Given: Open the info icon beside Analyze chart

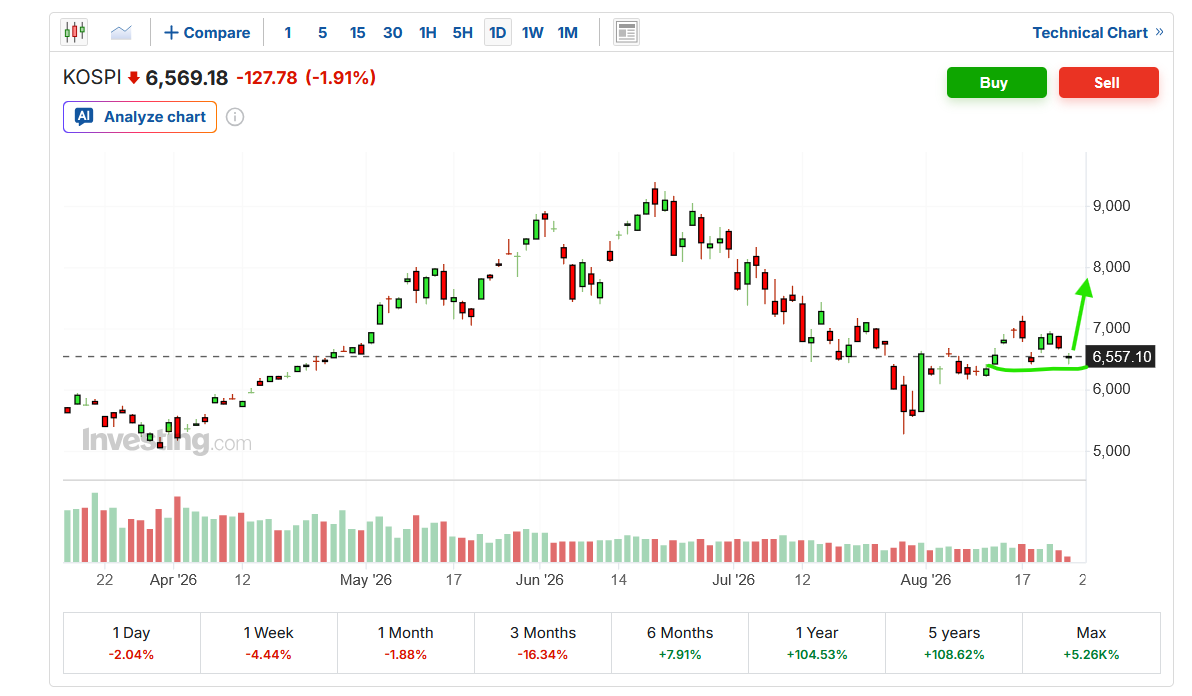Looking at the screenshot, I should coord(235,117).
